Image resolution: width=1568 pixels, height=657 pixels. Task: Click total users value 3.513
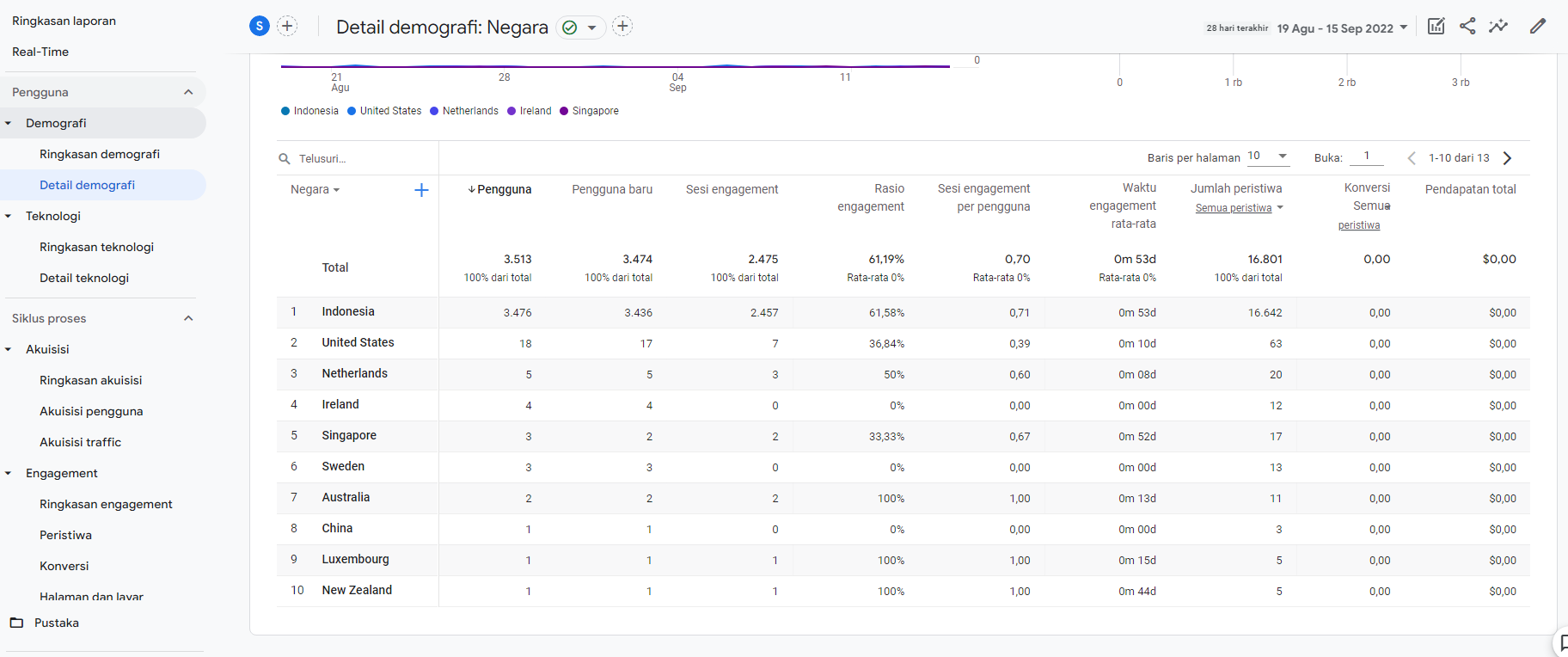[x=518, y=259]
